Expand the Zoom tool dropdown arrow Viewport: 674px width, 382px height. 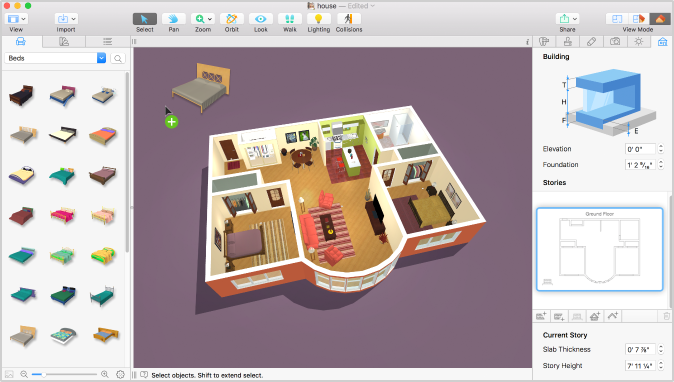point(210,19)
